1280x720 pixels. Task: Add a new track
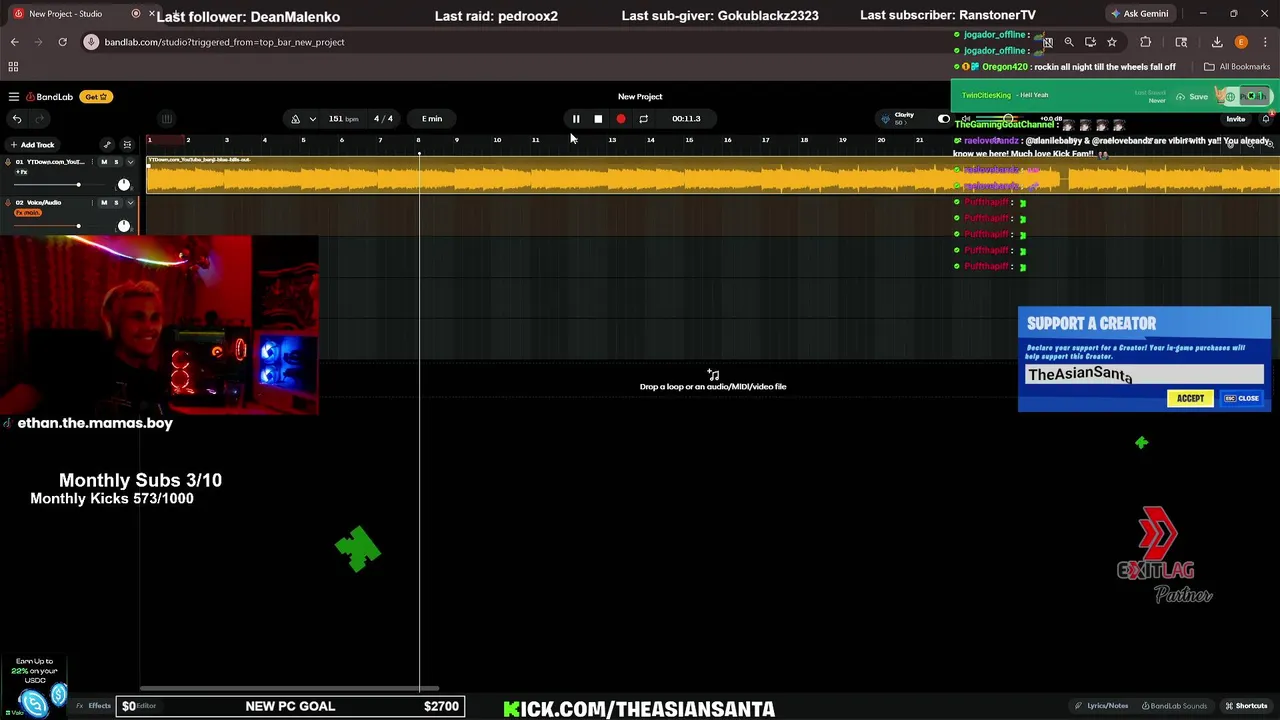pos(32,145)
